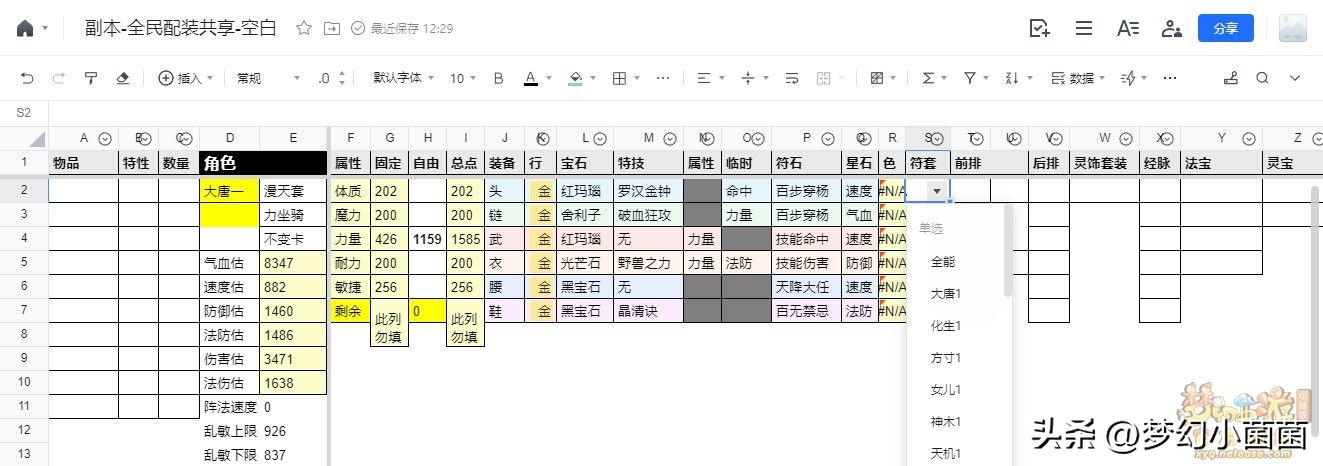Click the dropdown list scrollbar
The image size is (1323, 466).
tap(1008, 251)
